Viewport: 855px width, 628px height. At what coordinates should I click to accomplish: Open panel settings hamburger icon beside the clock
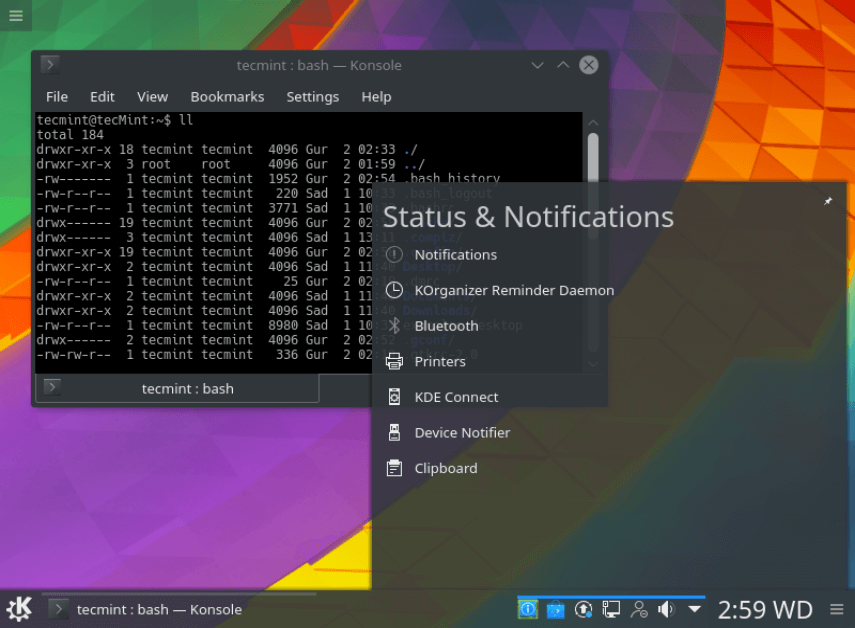(837, 609)
